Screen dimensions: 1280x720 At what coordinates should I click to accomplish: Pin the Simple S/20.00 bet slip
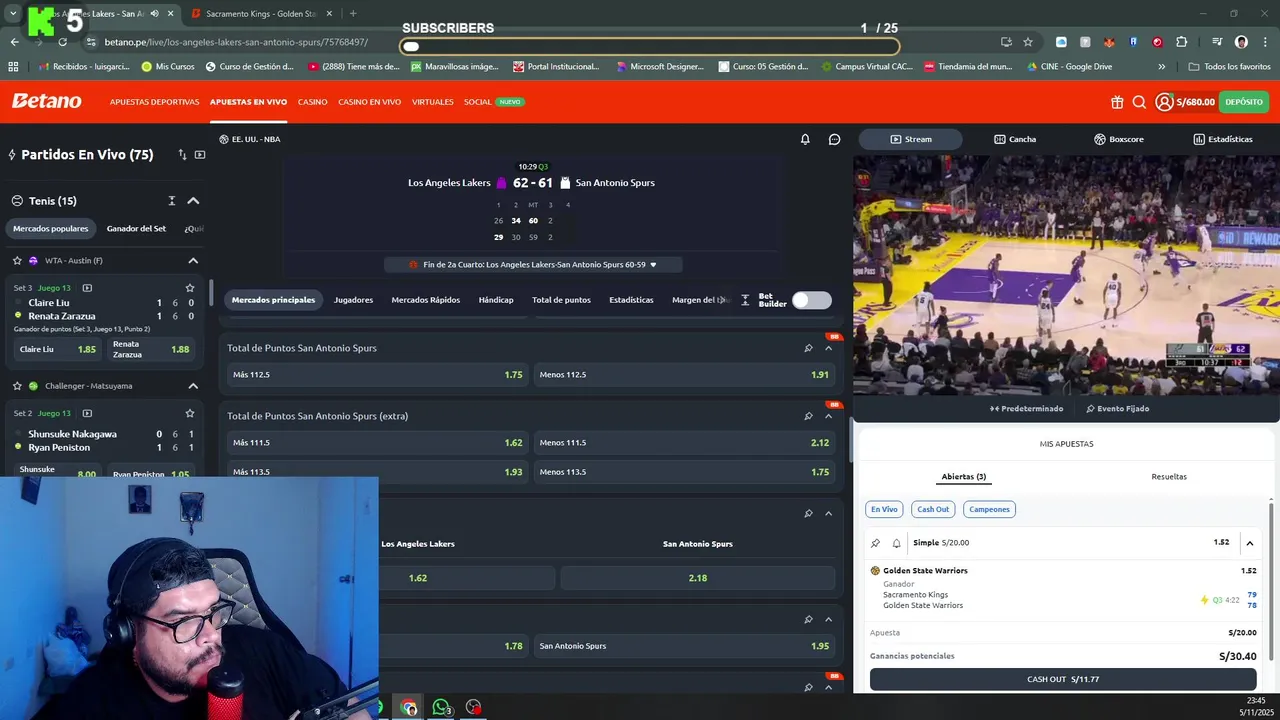[x=876, y=543]
